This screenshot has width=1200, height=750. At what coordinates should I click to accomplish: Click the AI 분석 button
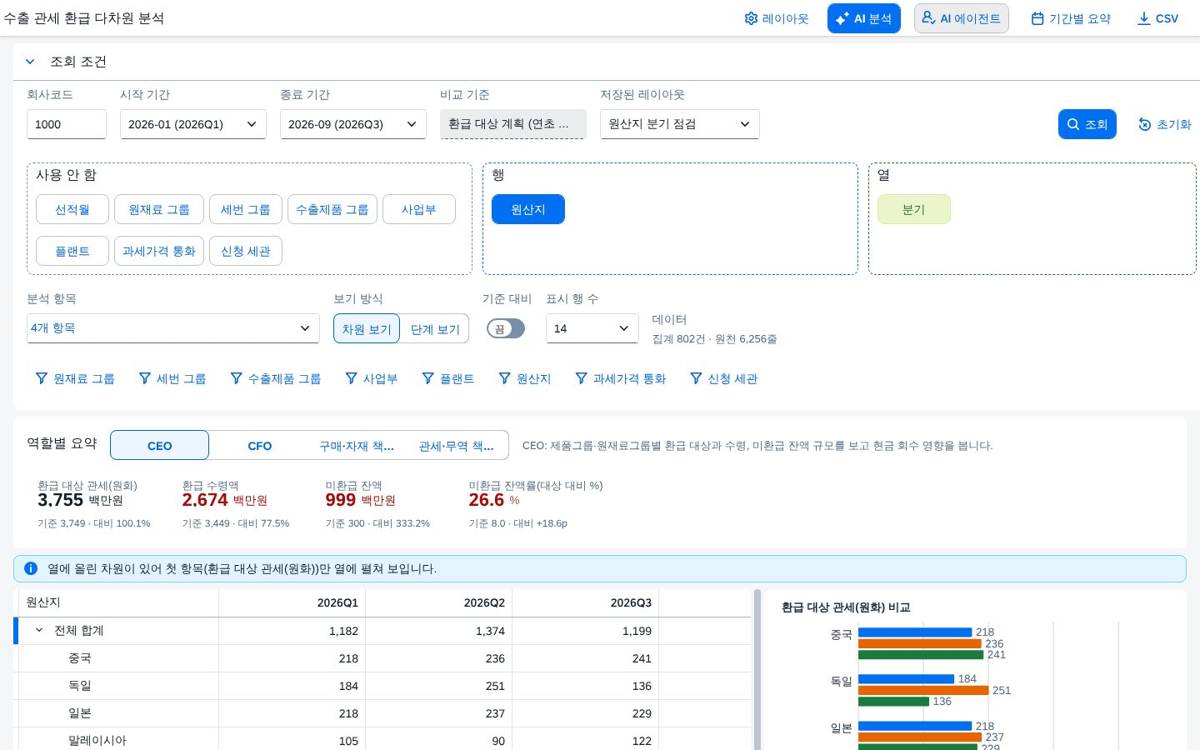click(864, 18)
